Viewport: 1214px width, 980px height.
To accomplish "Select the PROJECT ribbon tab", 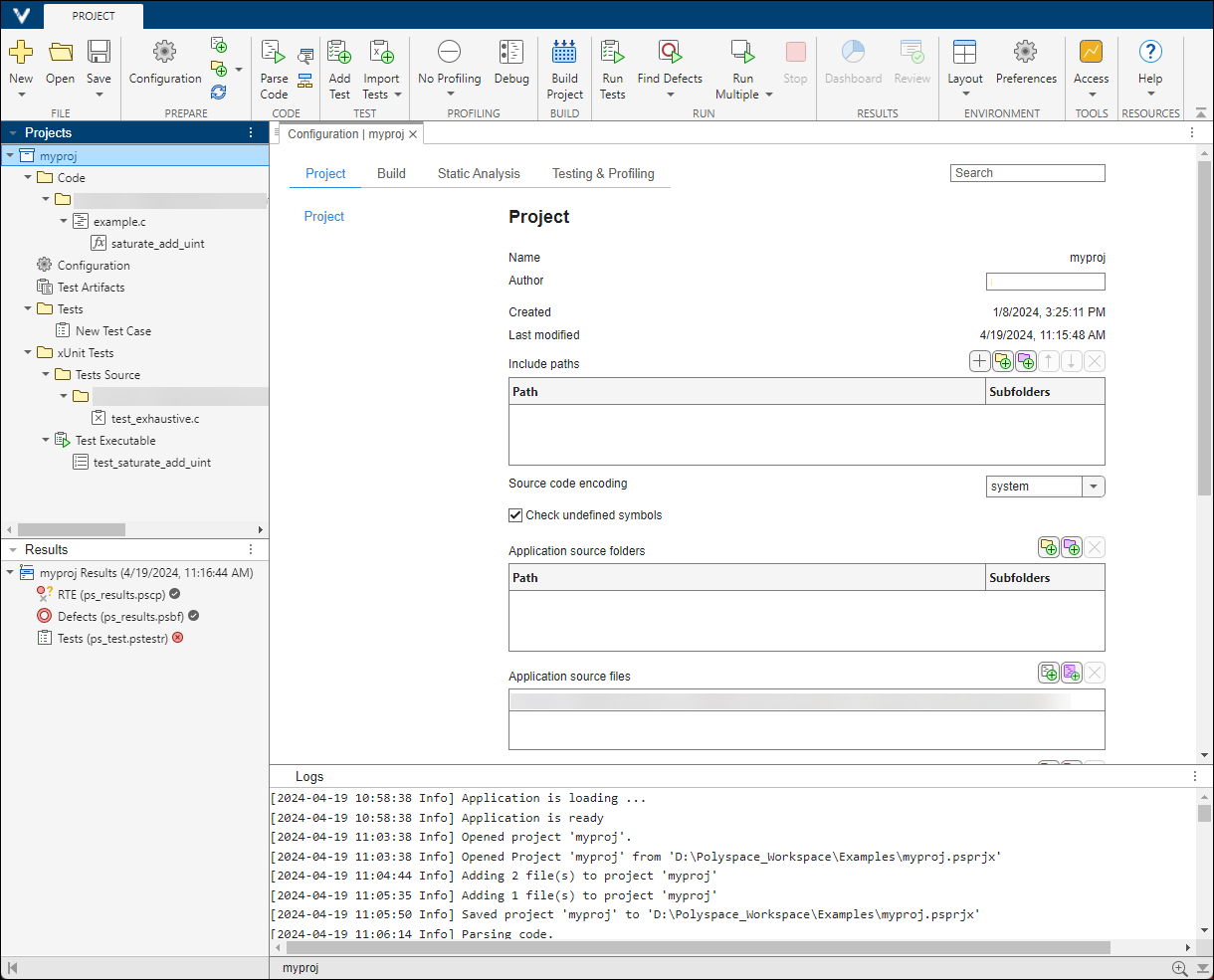I will tap(94, 16).
